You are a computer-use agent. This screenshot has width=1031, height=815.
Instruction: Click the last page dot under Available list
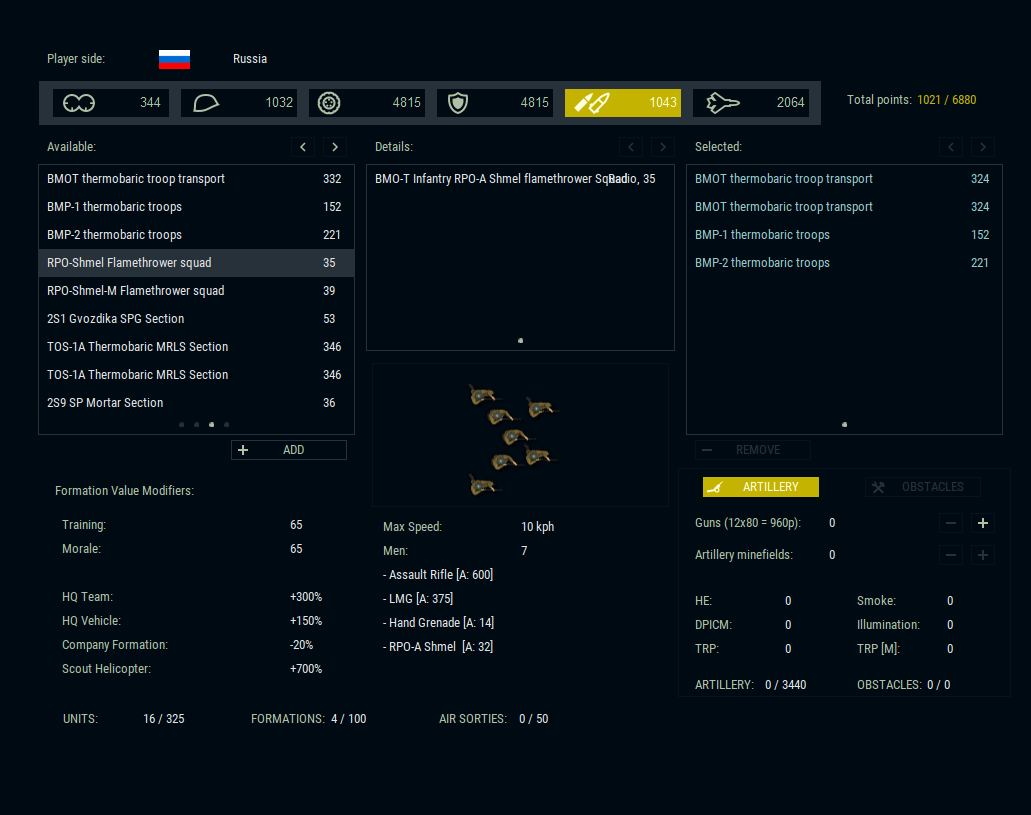[226, 425]
